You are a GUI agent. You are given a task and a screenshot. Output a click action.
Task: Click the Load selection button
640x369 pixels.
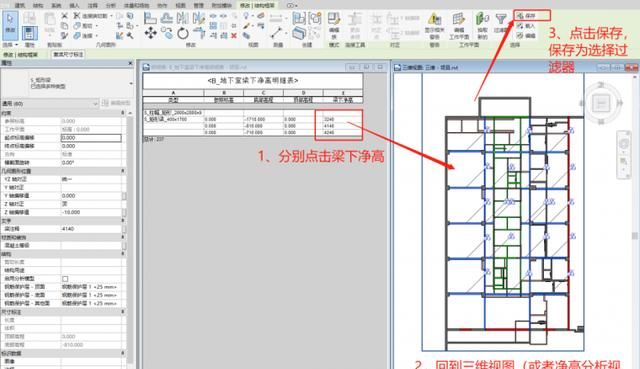pos(526,26)
